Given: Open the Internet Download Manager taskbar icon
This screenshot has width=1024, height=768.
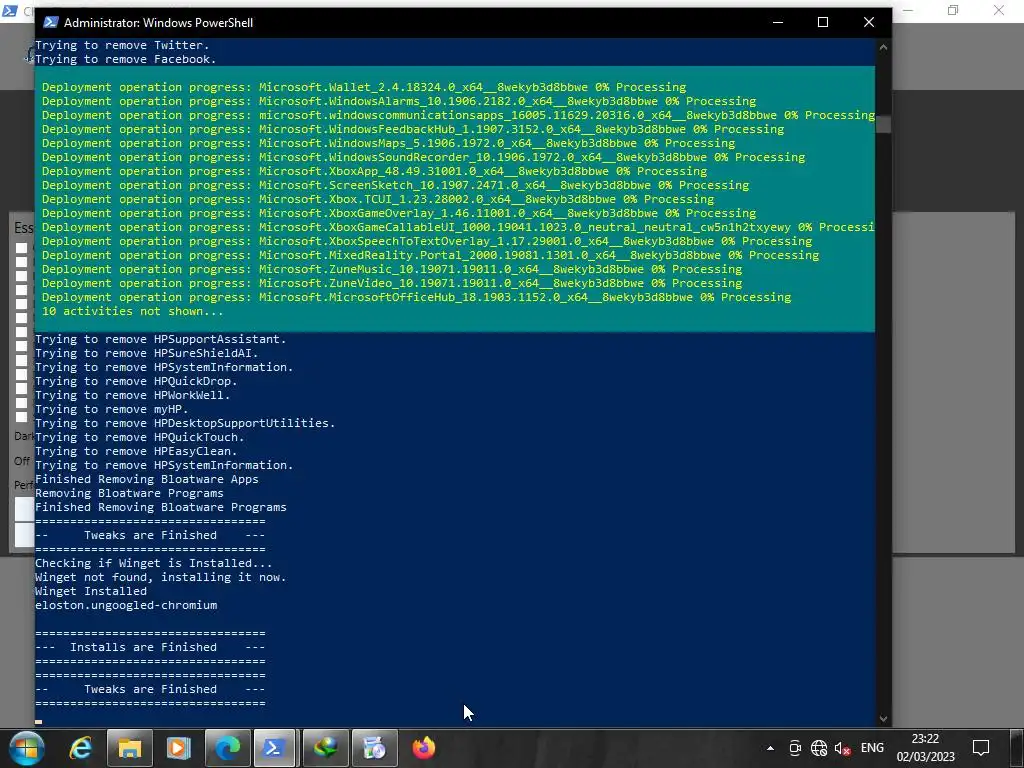Looking at the screenshot, I should pyautogui.click(x=325, y=748).
